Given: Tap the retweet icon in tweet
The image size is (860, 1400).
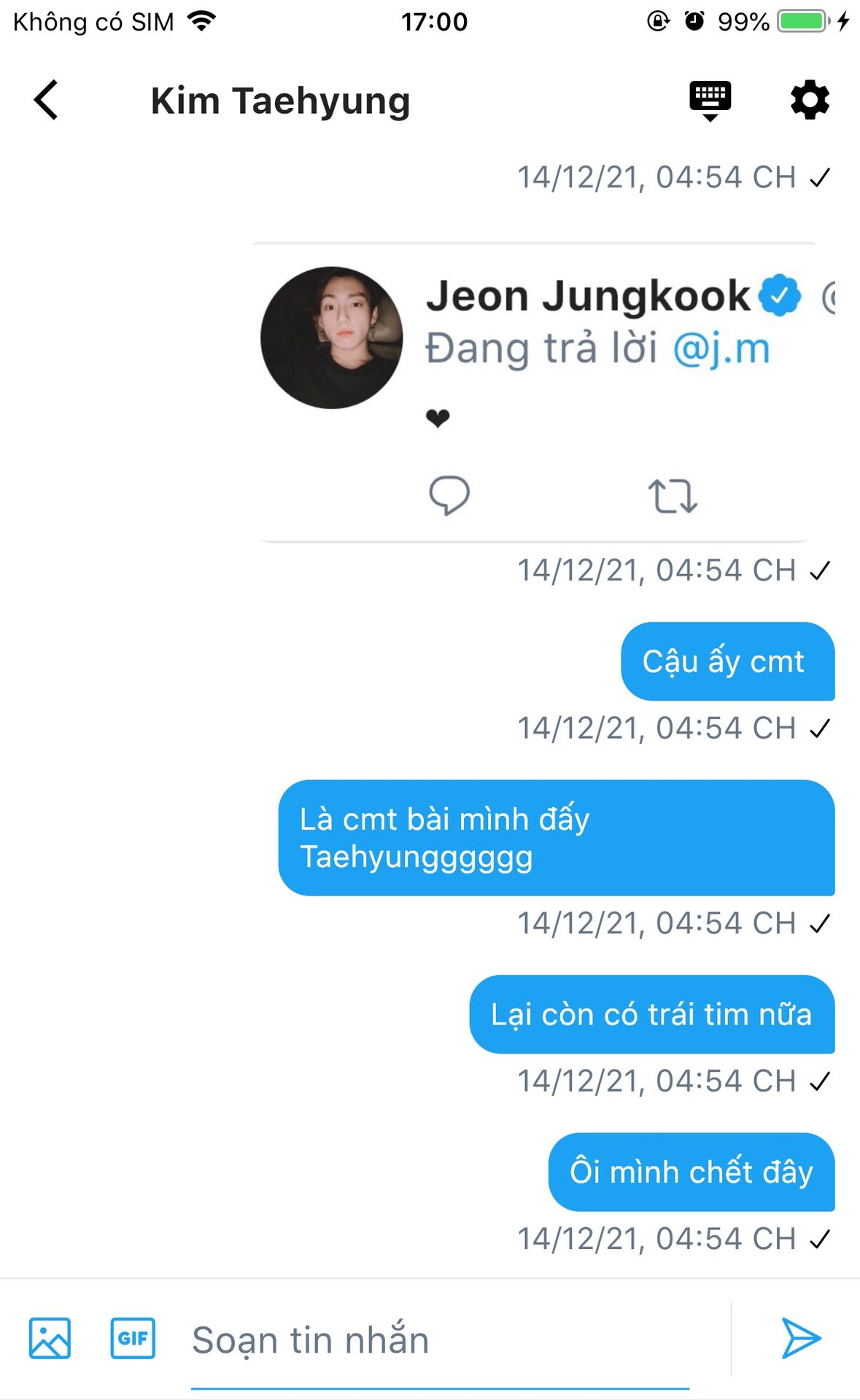Looking at the screenshot, I should (x=672, y=496).
